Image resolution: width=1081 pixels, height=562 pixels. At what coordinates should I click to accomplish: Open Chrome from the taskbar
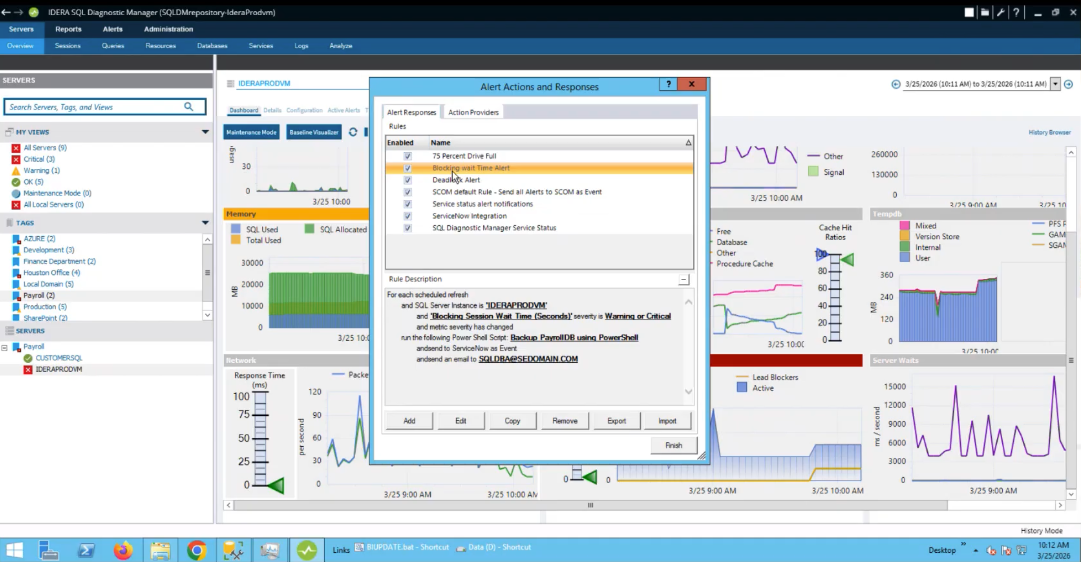196,550
